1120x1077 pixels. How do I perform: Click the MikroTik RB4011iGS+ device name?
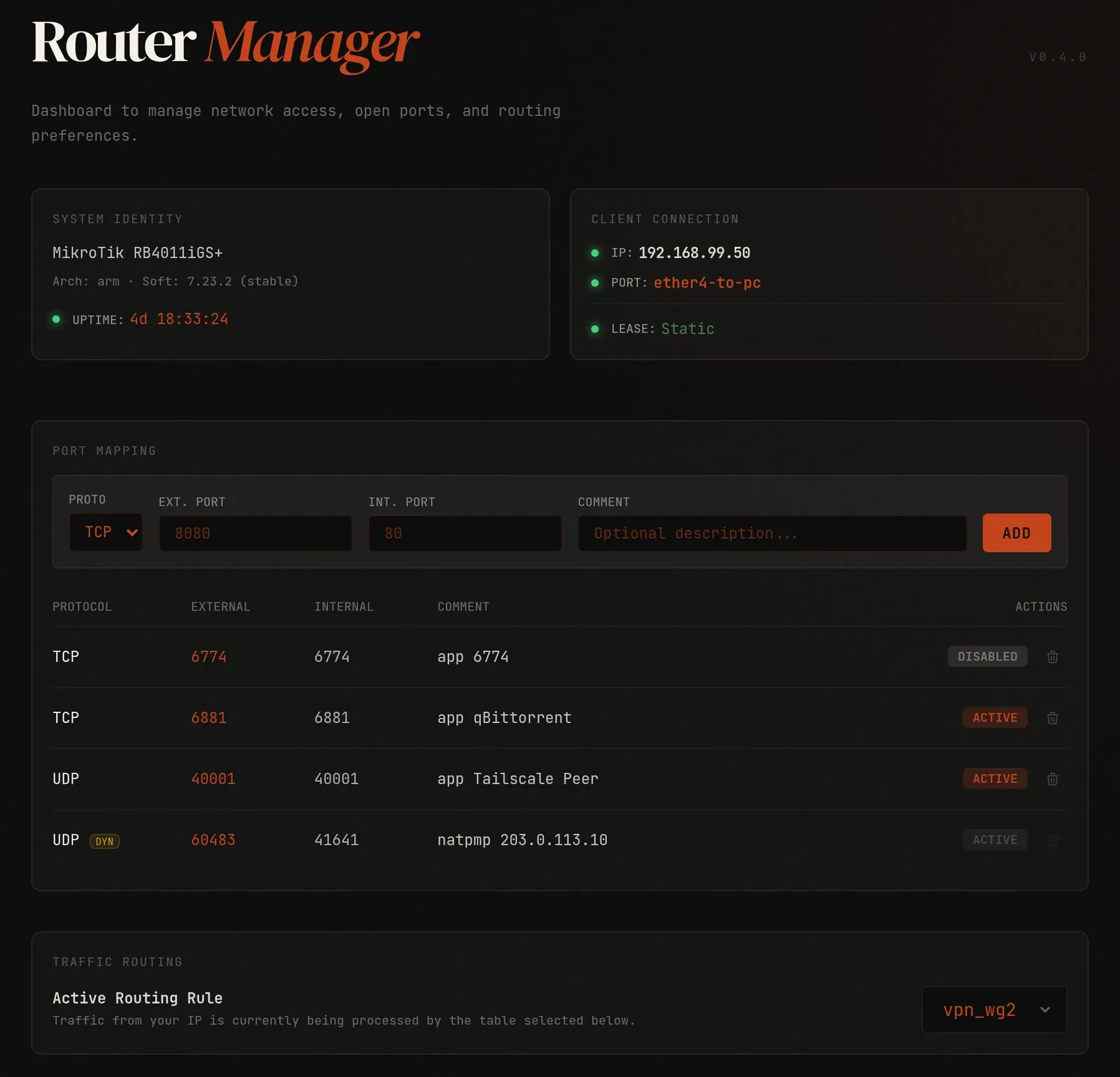(137, 253)
